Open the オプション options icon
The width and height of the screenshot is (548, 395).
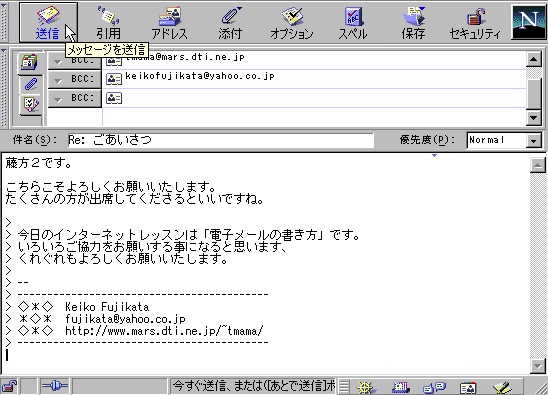pos(291,22)
